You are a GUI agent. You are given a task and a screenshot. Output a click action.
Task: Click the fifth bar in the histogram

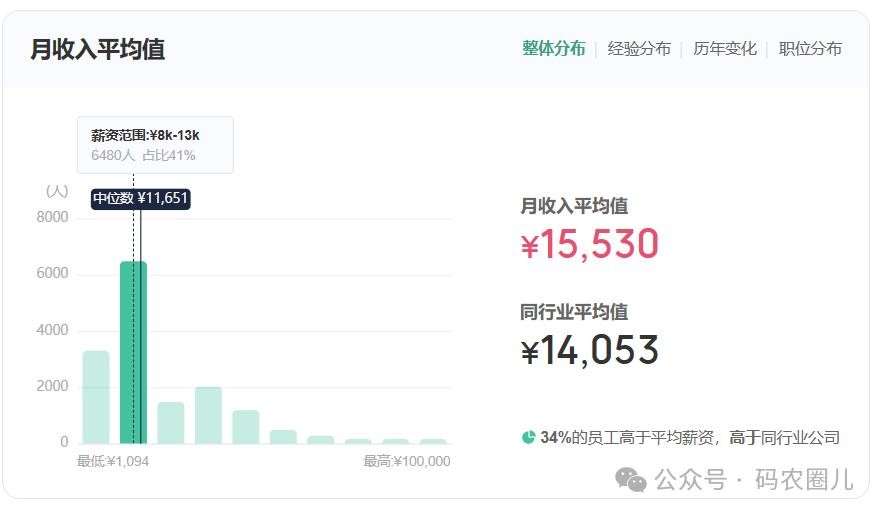click(x=246, y=427)
